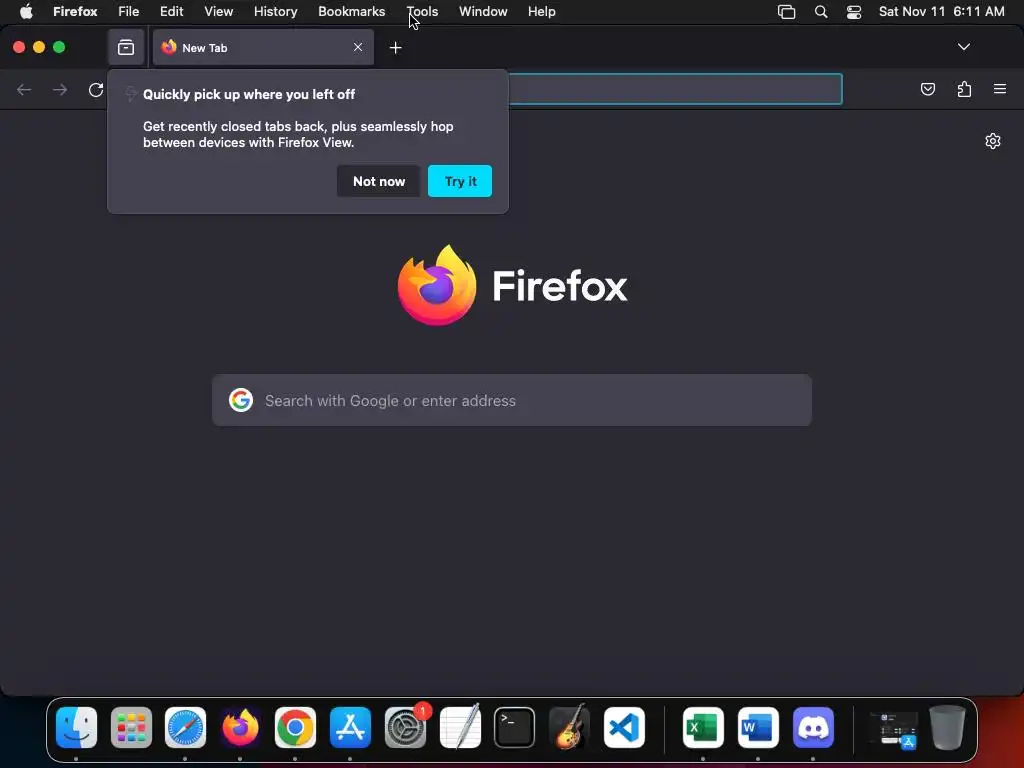Click the Stage Manager menu bar icon
The image size is (1024, 768).
click(786, 12)
